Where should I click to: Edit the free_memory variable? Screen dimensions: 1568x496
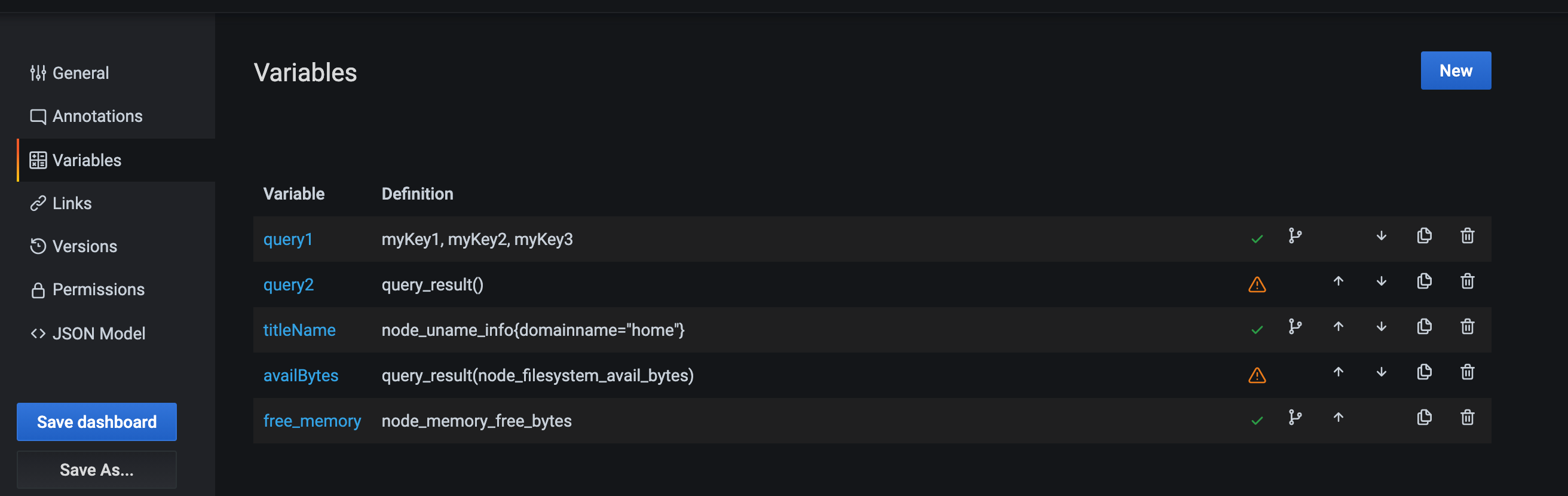click(312, 421)
